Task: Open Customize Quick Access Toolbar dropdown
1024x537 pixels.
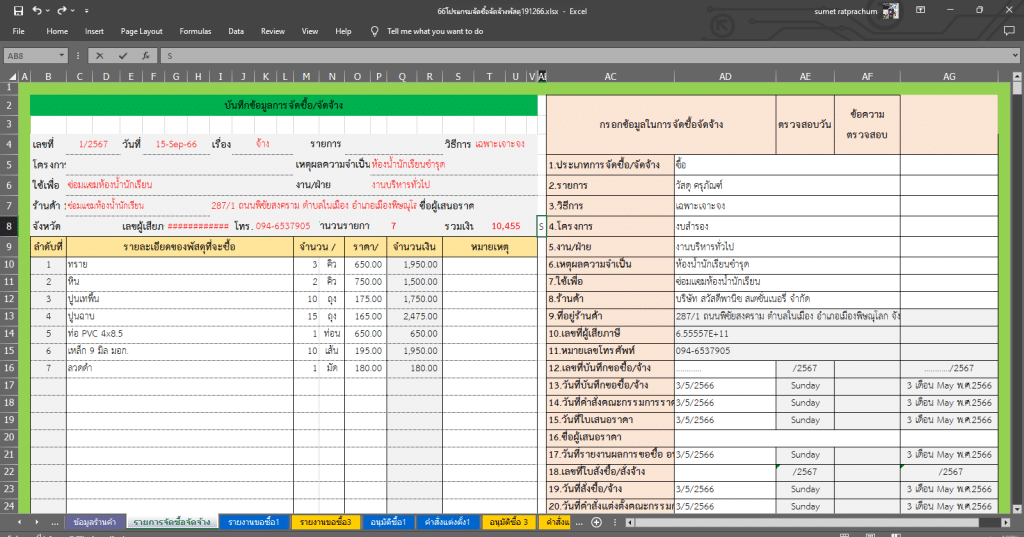Action: 86,11
